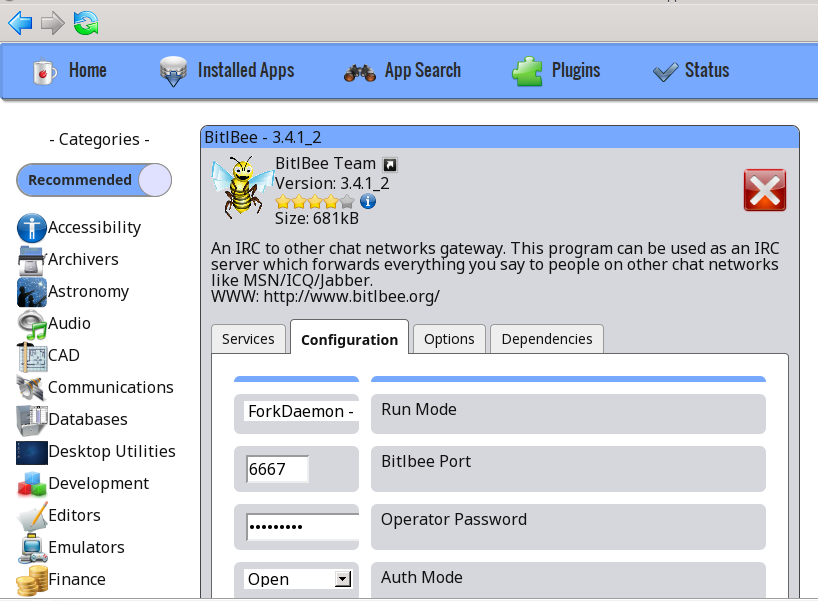
Task: Select Astronomy category text
Action: [88, 292]
